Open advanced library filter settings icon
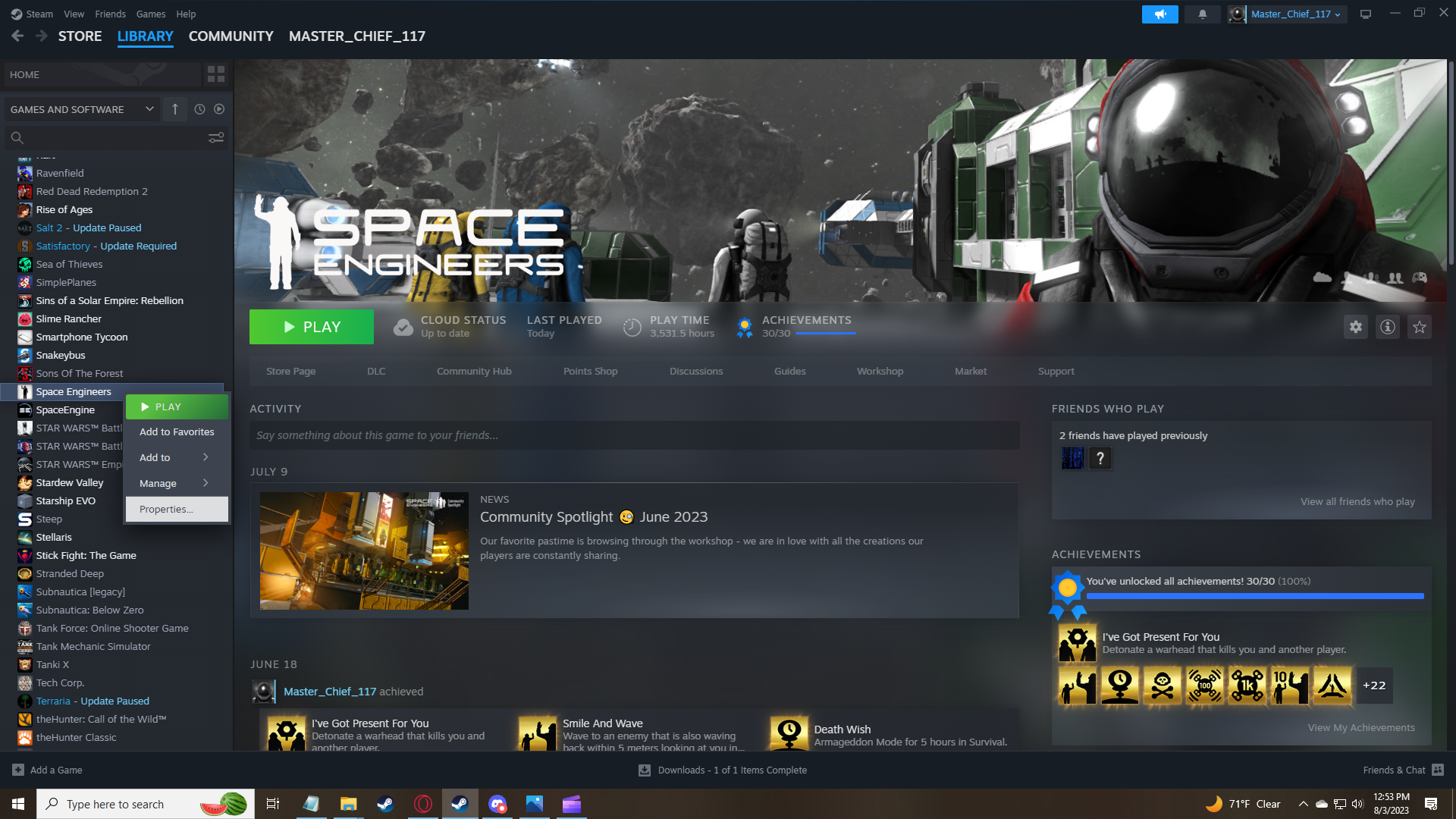The width and height of the screenshot is (1456, 819). pyautogui.click(x=216, y=137)
